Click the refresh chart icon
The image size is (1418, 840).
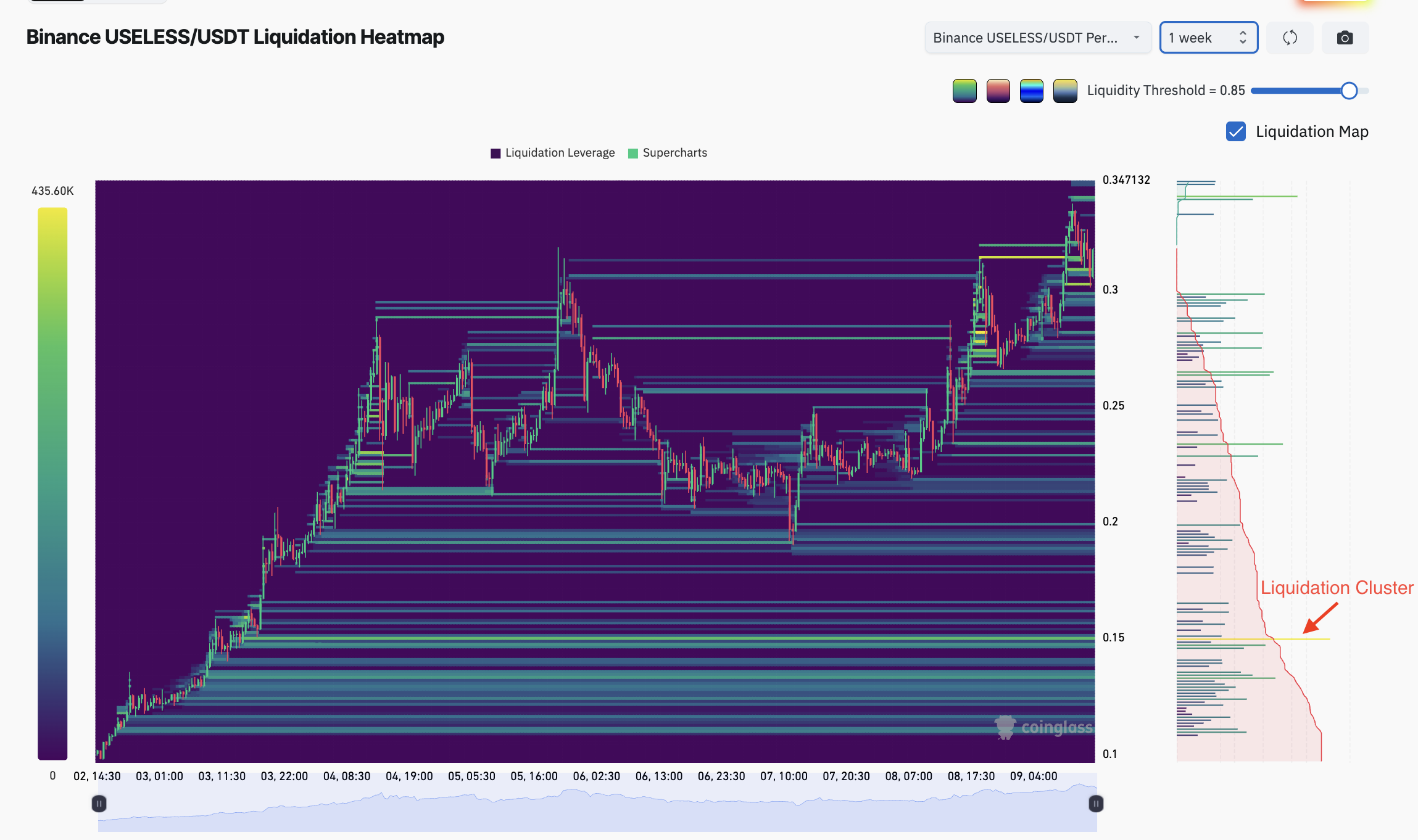pos(1290,38)
